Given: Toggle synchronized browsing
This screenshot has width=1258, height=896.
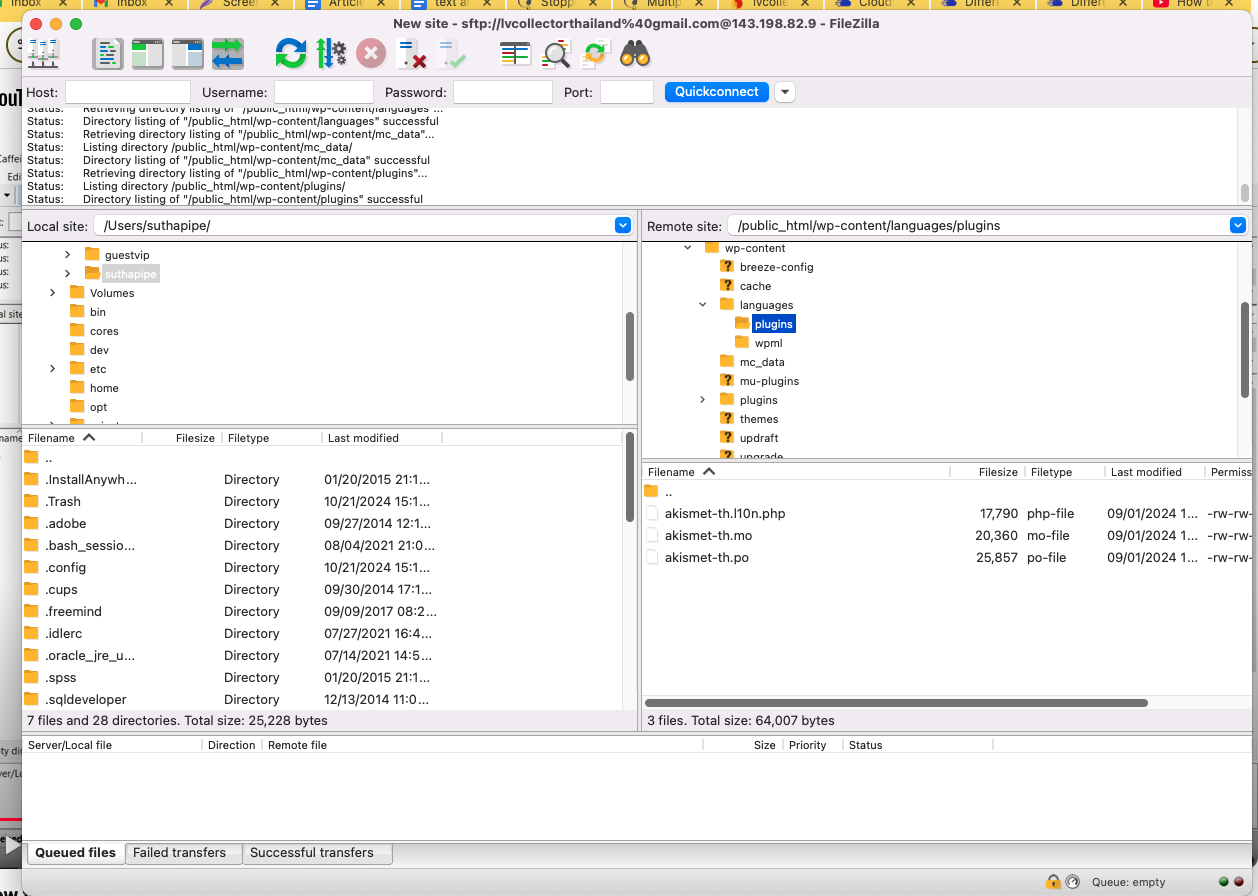Looking at the screenshot, I should tap(595, 53).
